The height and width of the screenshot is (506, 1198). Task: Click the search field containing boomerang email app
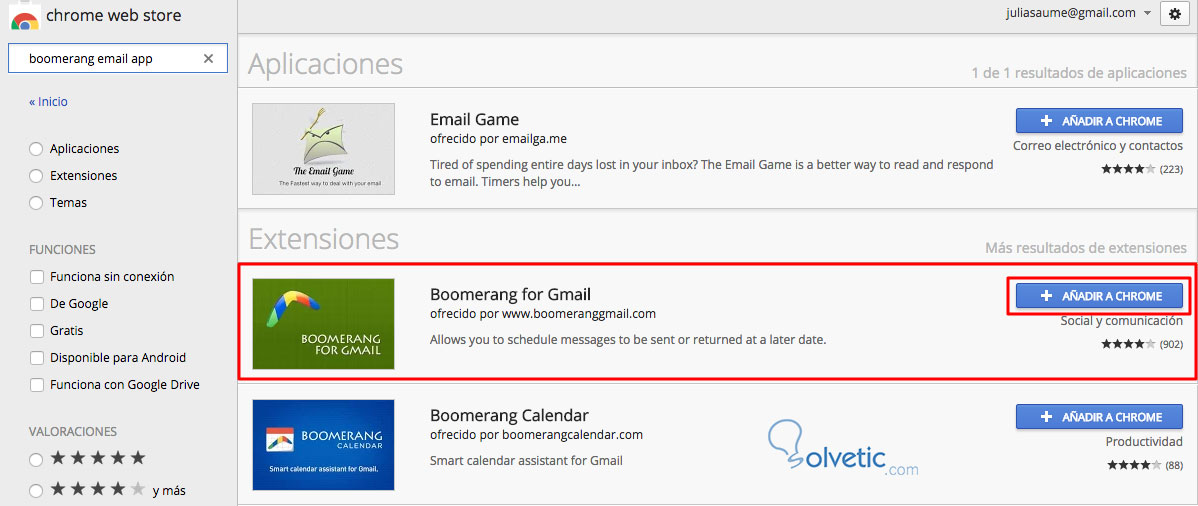(118, 59)
